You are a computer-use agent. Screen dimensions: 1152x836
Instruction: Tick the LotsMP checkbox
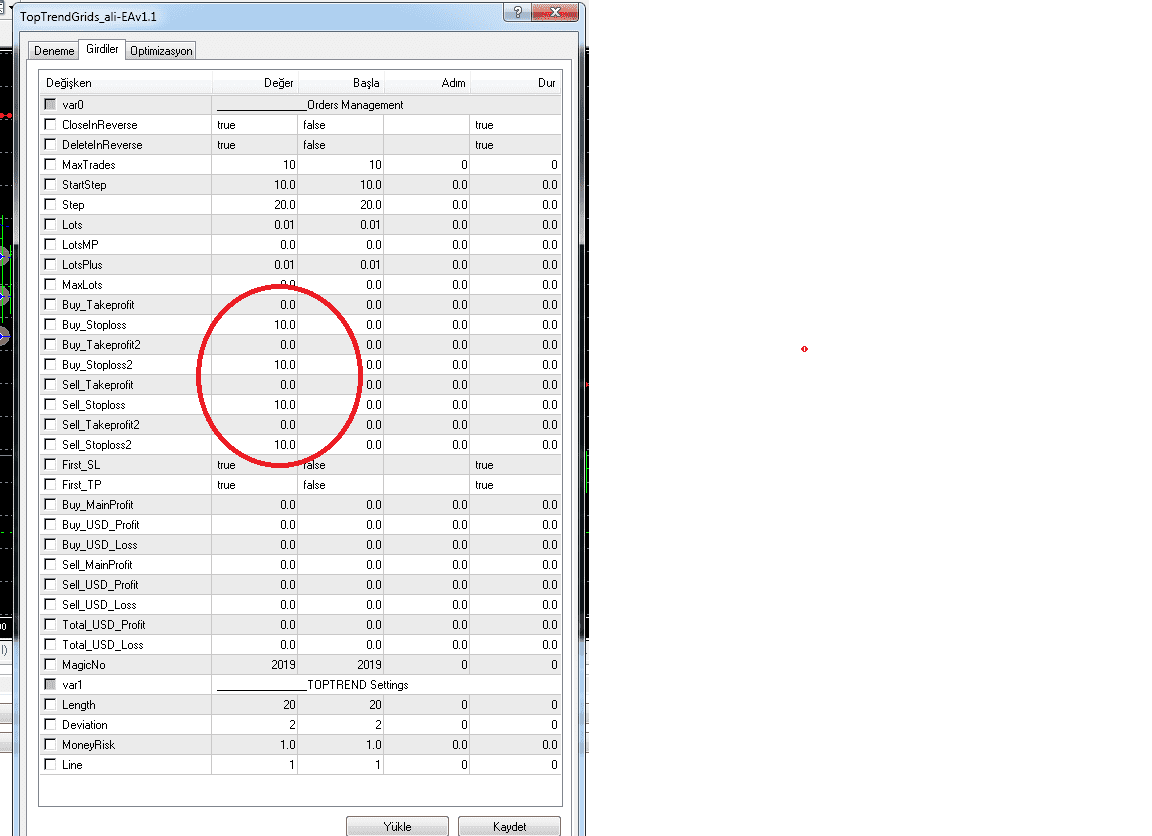coord(50,244)
